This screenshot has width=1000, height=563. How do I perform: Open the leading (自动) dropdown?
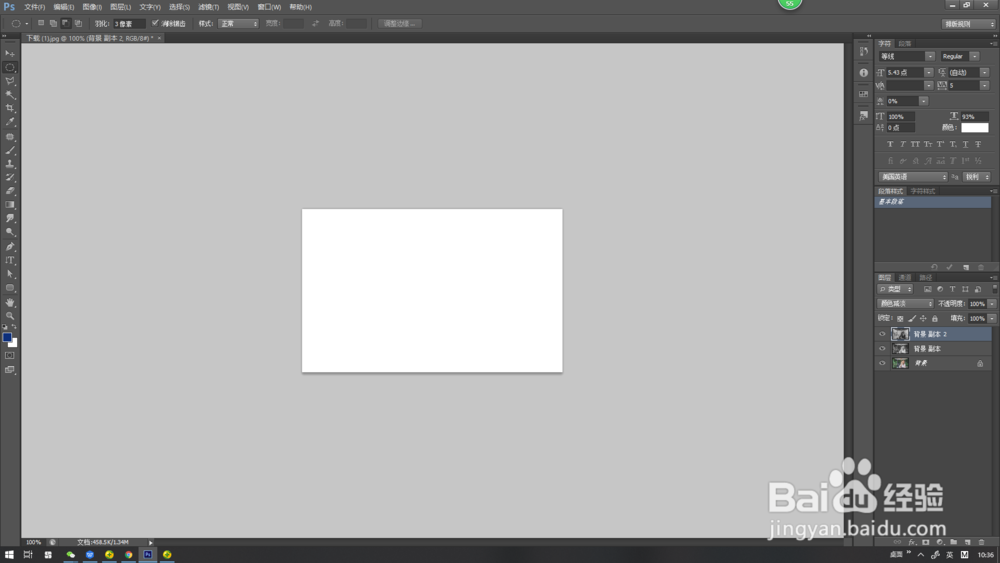coord(985,73)
